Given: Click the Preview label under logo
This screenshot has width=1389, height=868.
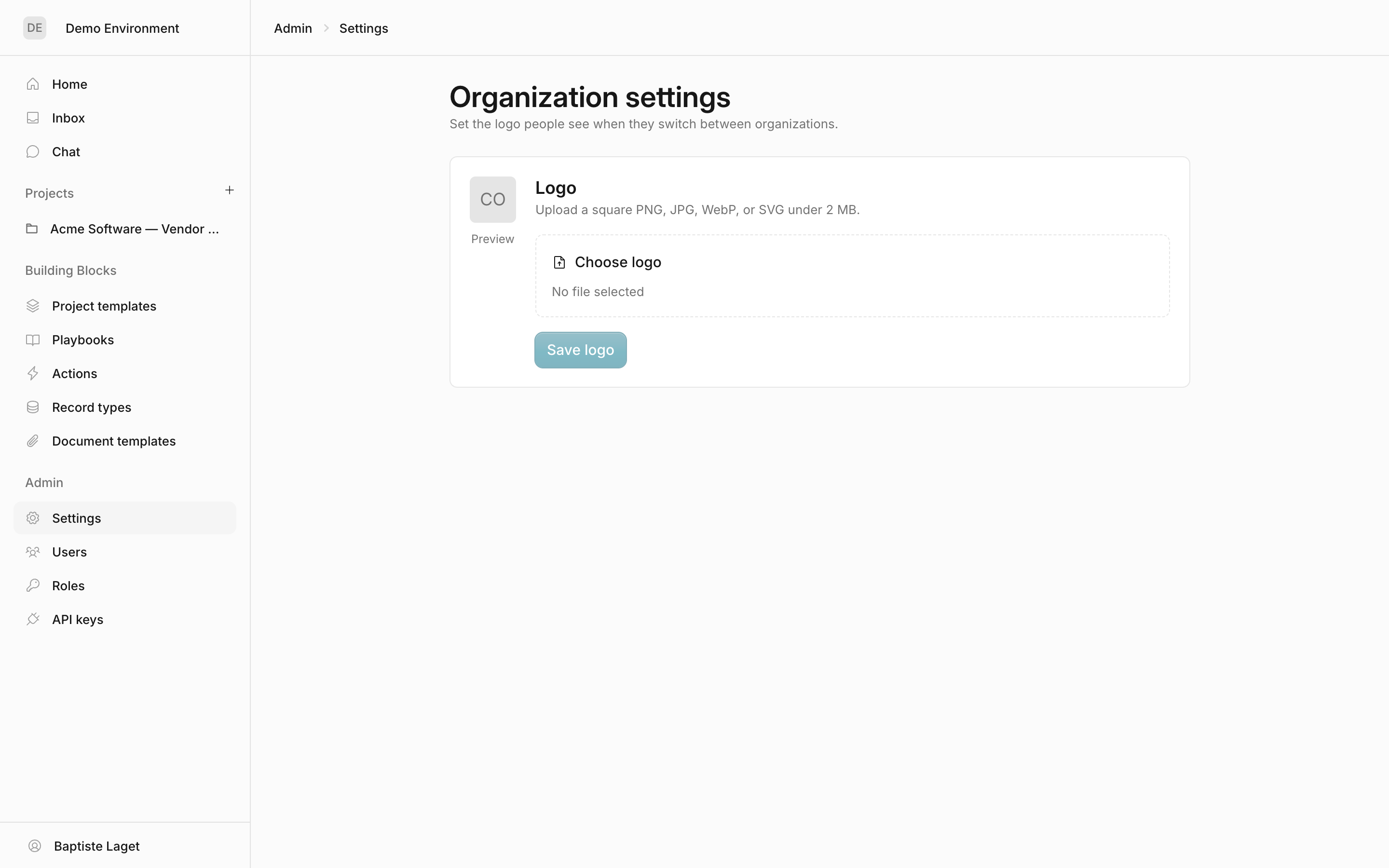Looking at the screenshot, I should tap(492, 239).
